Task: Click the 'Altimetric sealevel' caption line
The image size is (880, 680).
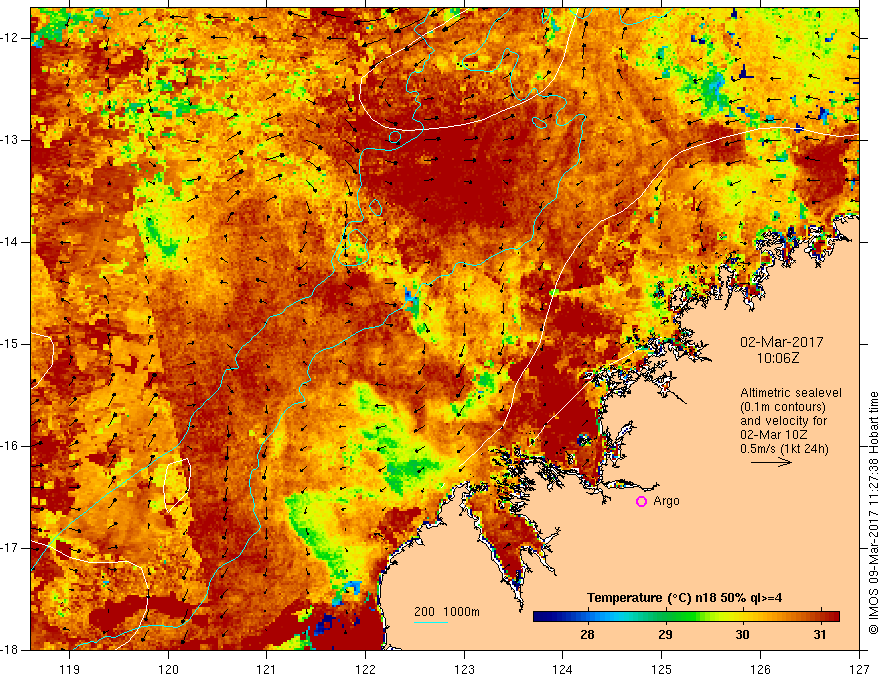Action: pos(791,393)
